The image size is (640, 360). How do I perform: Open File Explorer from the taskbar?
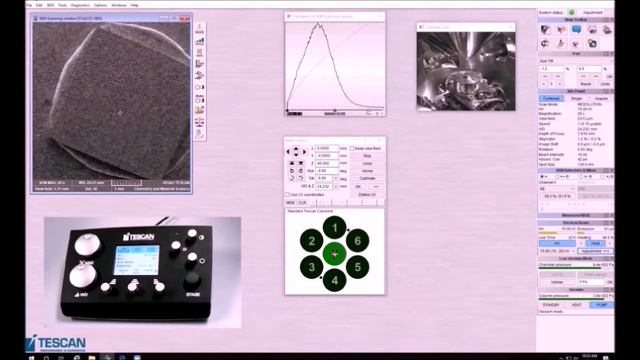pos(92,358)
